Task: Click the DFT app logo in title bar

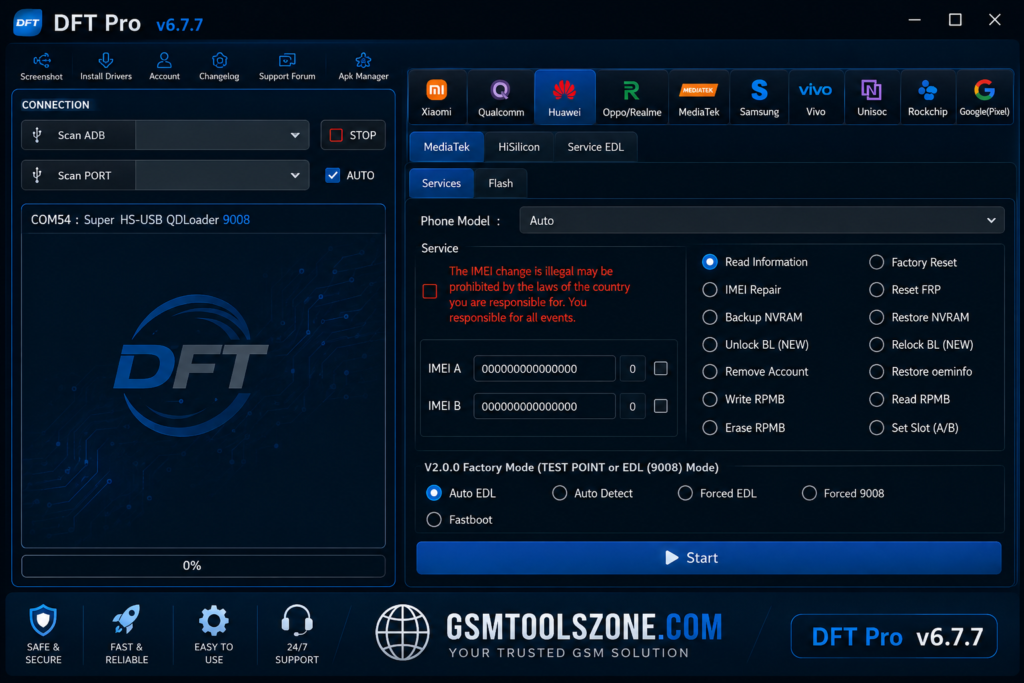Action: [x=27, y=23]
